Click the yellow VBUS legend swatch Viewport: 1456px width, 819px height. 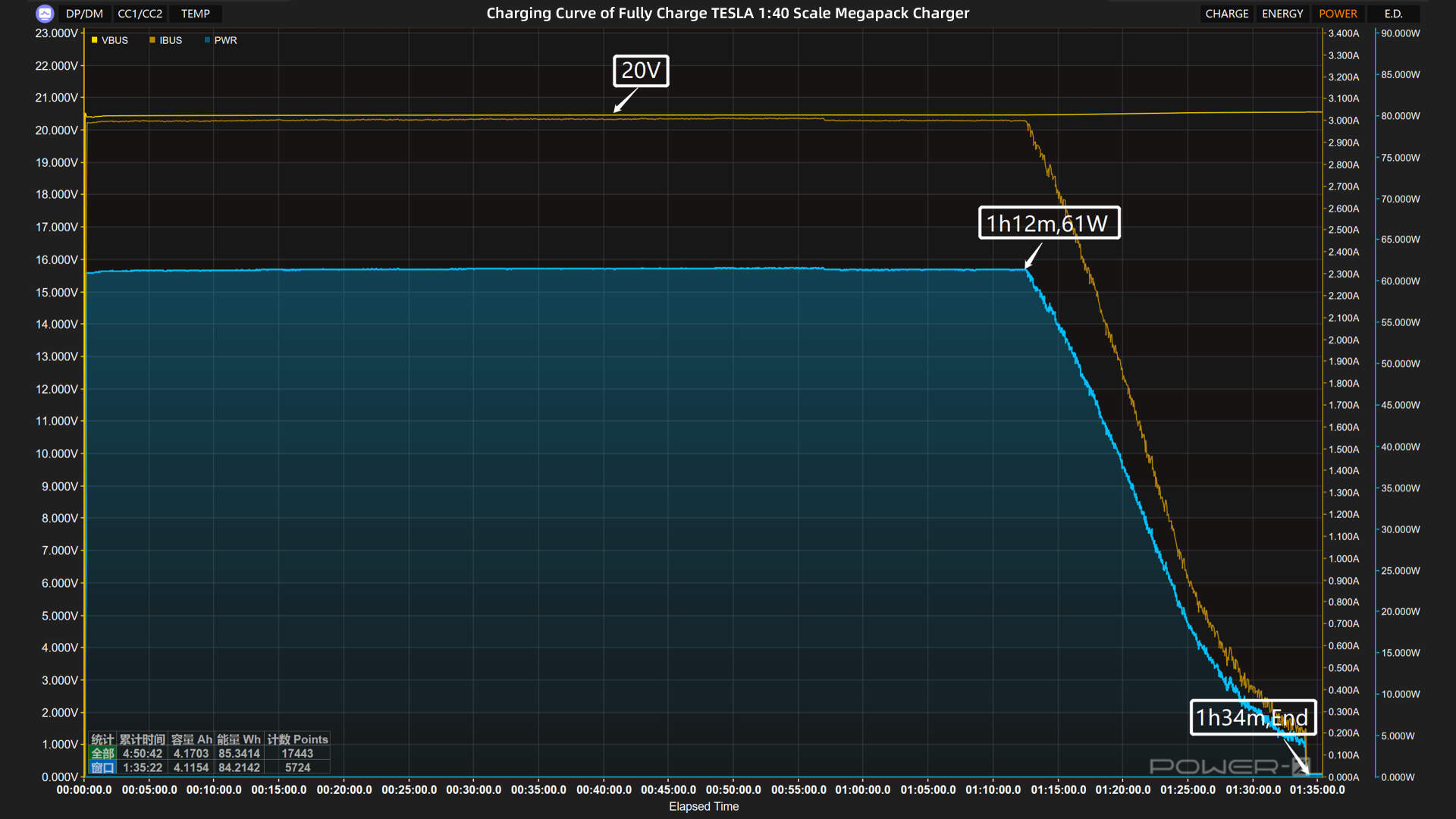94,40
